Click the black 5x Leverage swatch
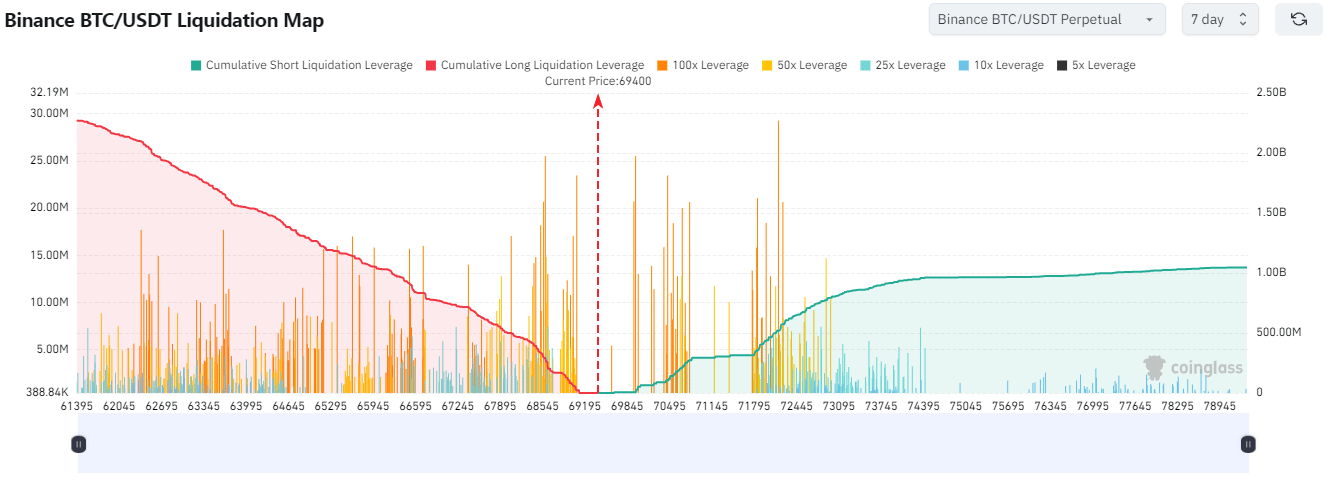The width and height of the screenshot is (1330, 484). (1063, 65)
